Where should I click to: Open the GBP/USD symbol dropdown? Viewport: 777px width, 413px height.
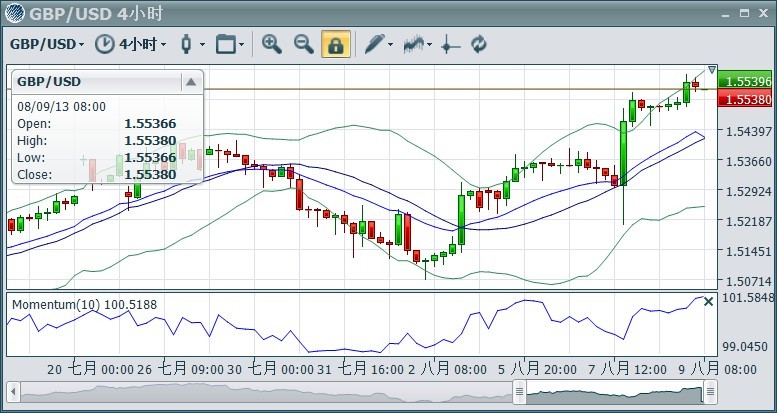pyautogui.click(x=47, y=44)
